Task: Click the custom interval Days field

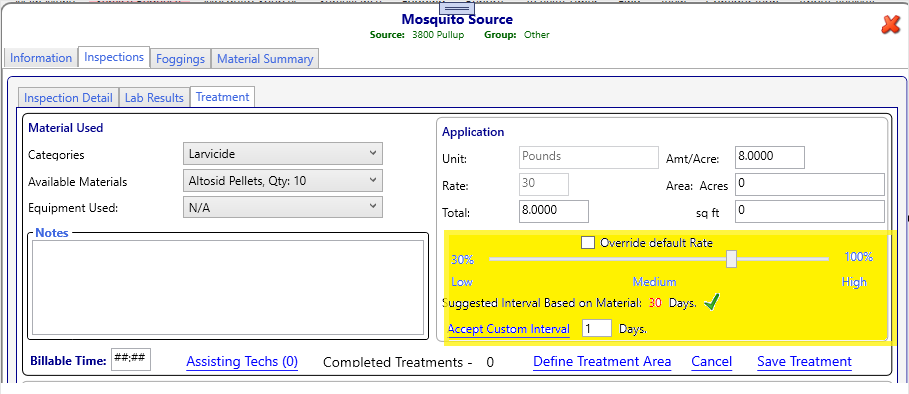Action: 597,329
